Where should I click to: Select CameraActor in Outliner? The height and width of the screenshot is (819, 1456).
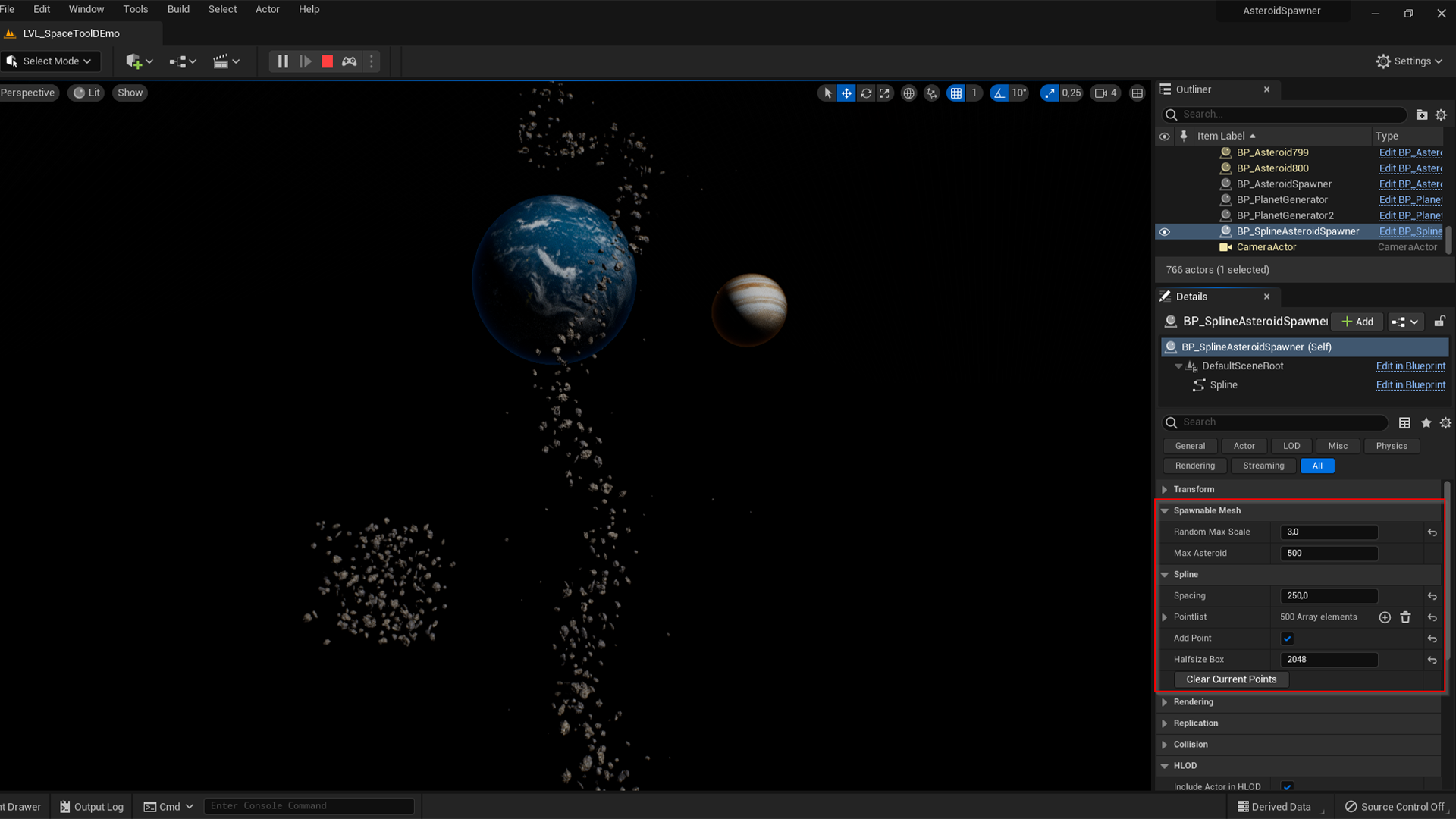coord(1266,247)
